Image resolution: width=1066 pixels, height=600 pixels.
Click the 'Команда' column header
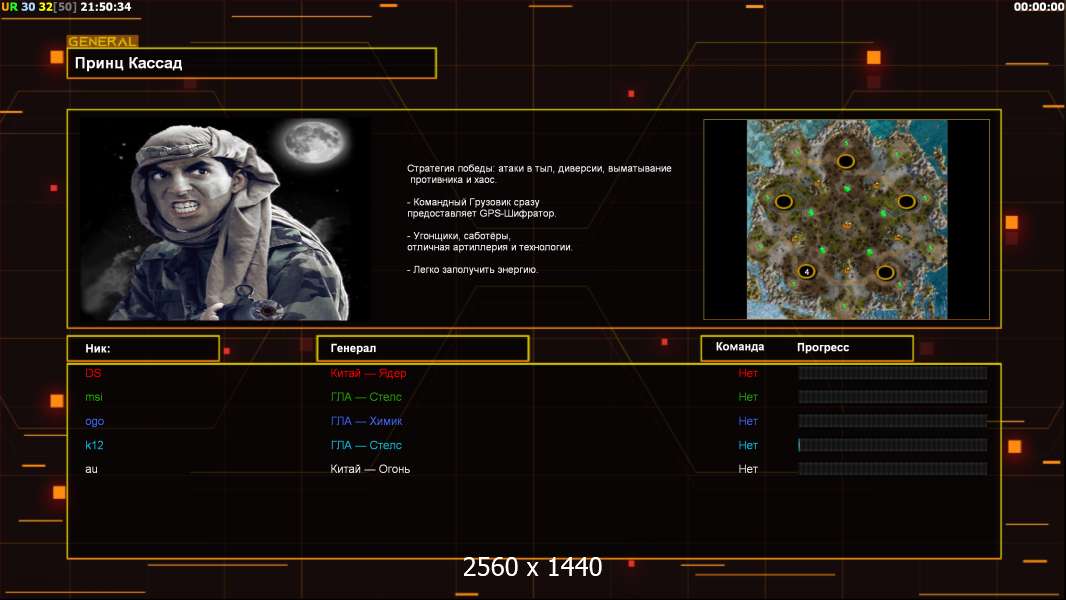pos(740,347)
